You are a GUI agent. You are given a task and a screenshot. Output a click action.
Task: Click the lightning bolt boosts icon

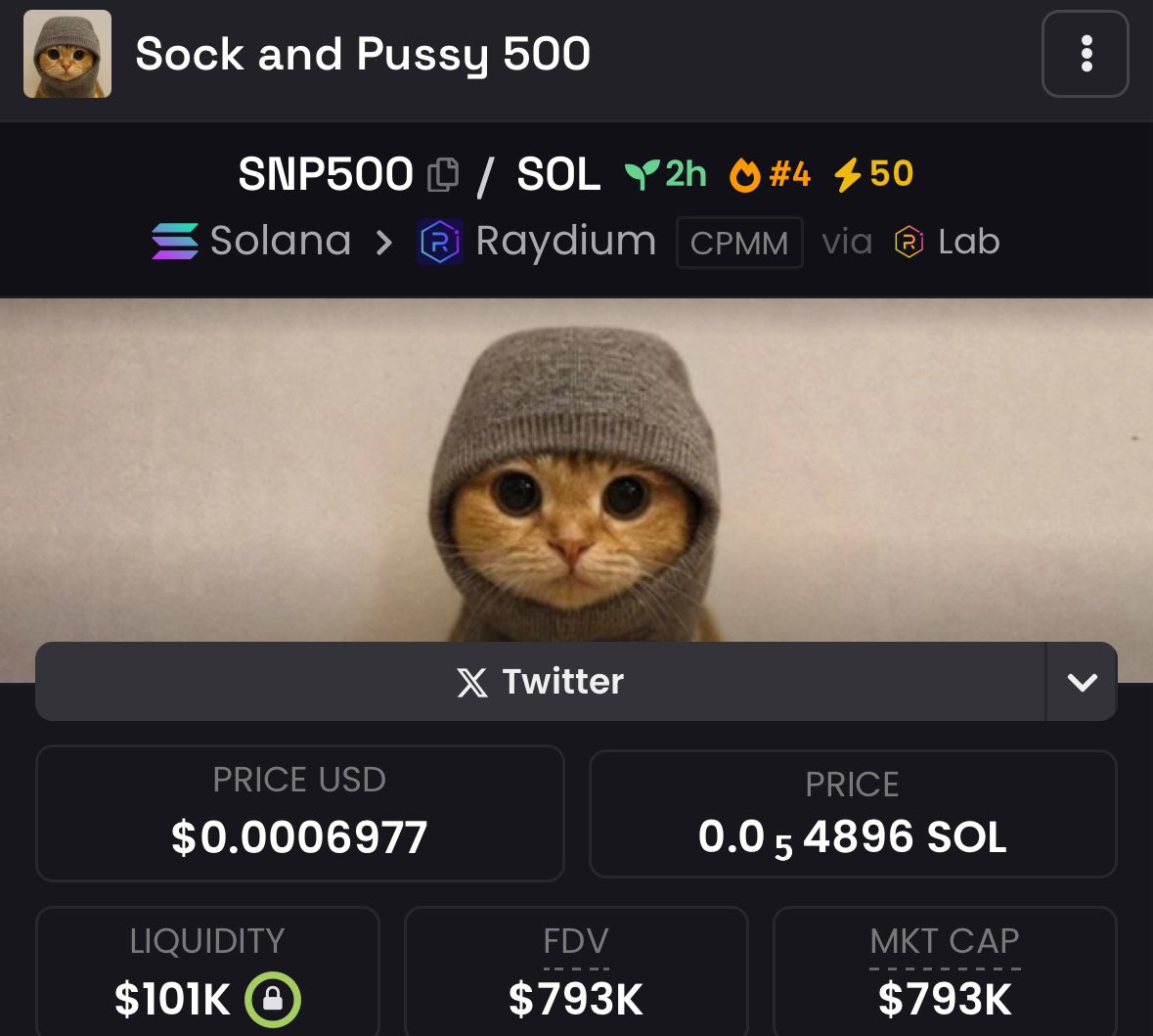point(848,175)
